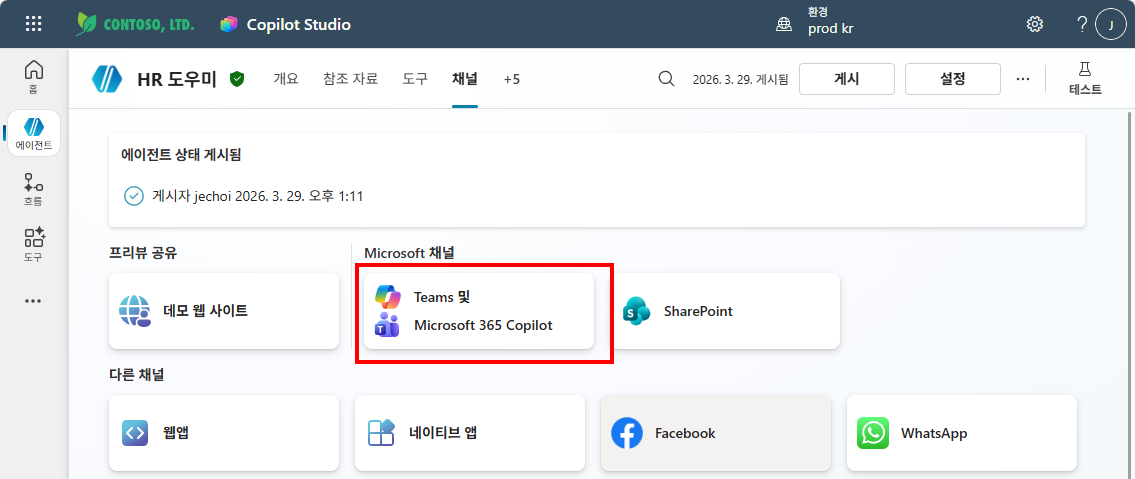Expand the sidebar more options ellipsis
1135x479 pixels.
click(33, 301)
